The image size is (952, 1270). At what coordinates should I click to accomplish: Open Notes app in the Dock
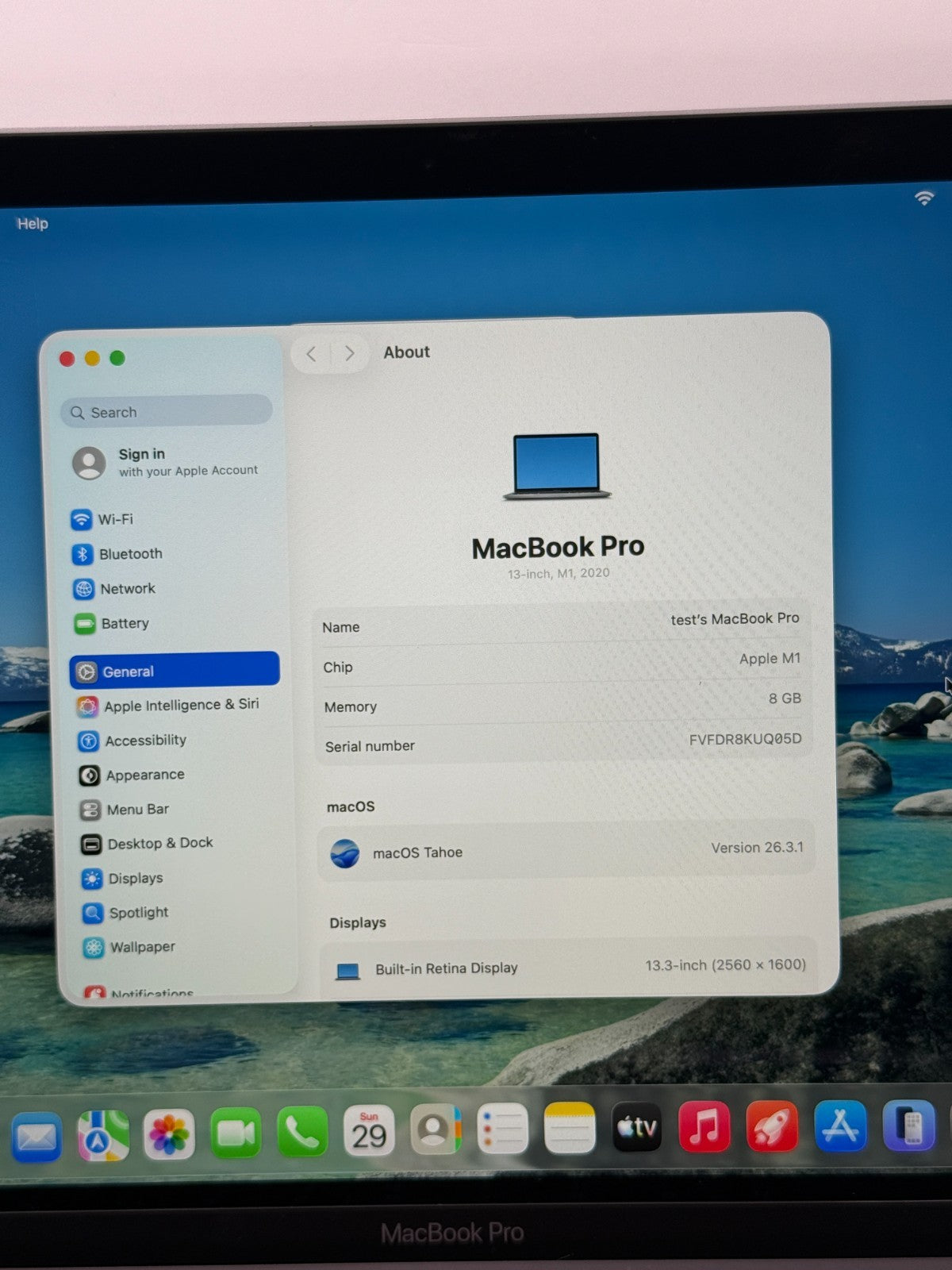pos(570,1127)
